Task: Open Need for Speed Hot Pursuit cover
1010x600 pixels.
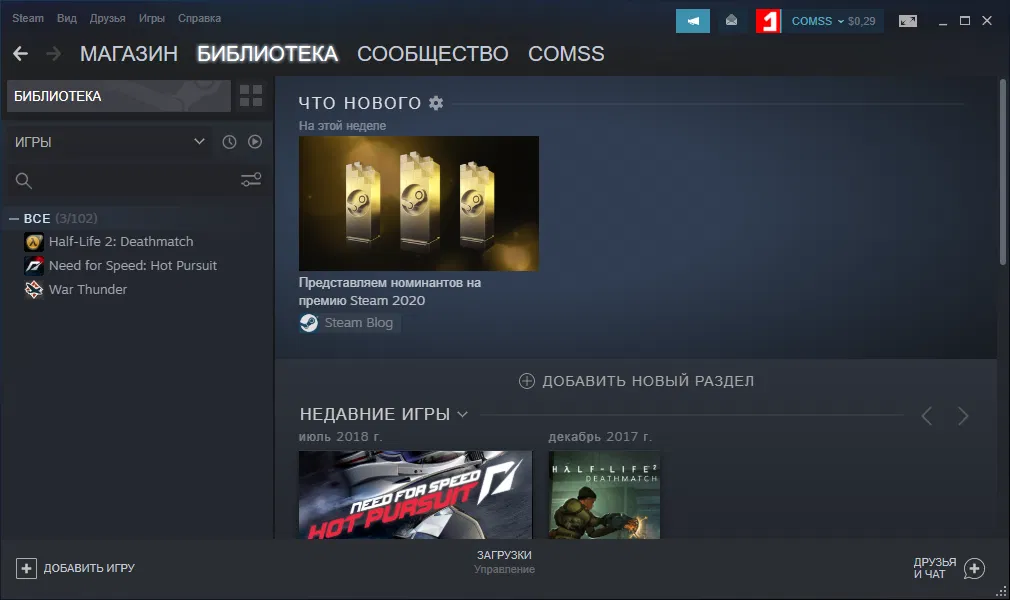Action: [x=415, y=494]
